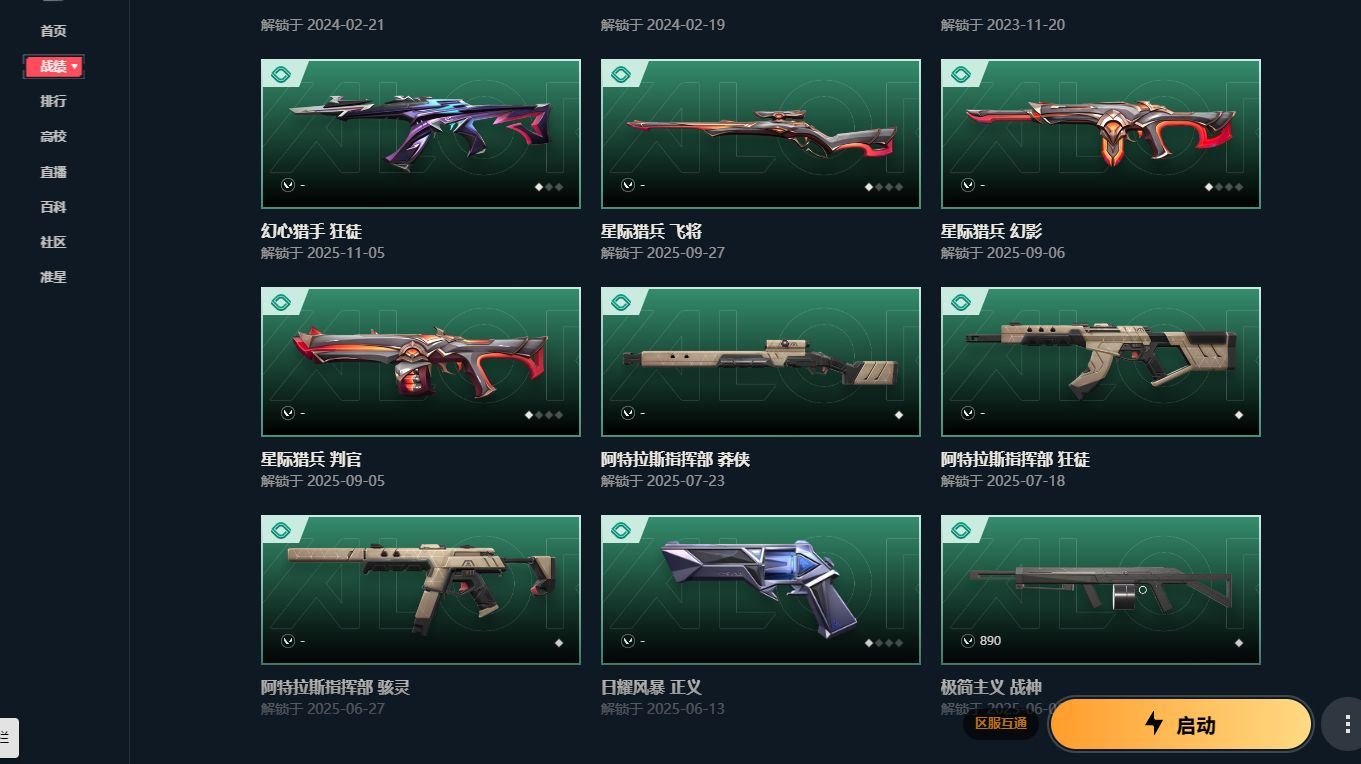The height and width of the screenshot is (764, 1361).
Task: Open 百科 in the sidebar
Action: pyautogui.click(x=53, y=207)
